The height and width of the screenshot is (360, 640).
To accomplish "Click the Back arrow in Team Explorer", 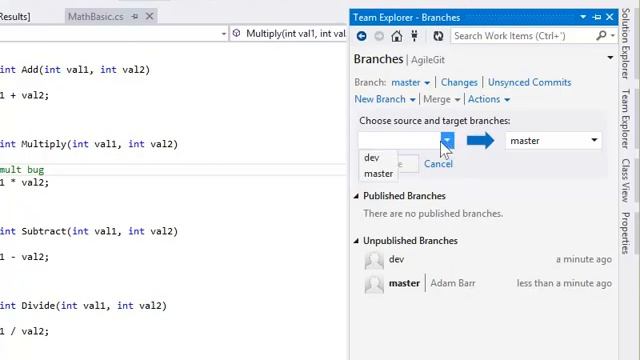I will pos(361,36).
